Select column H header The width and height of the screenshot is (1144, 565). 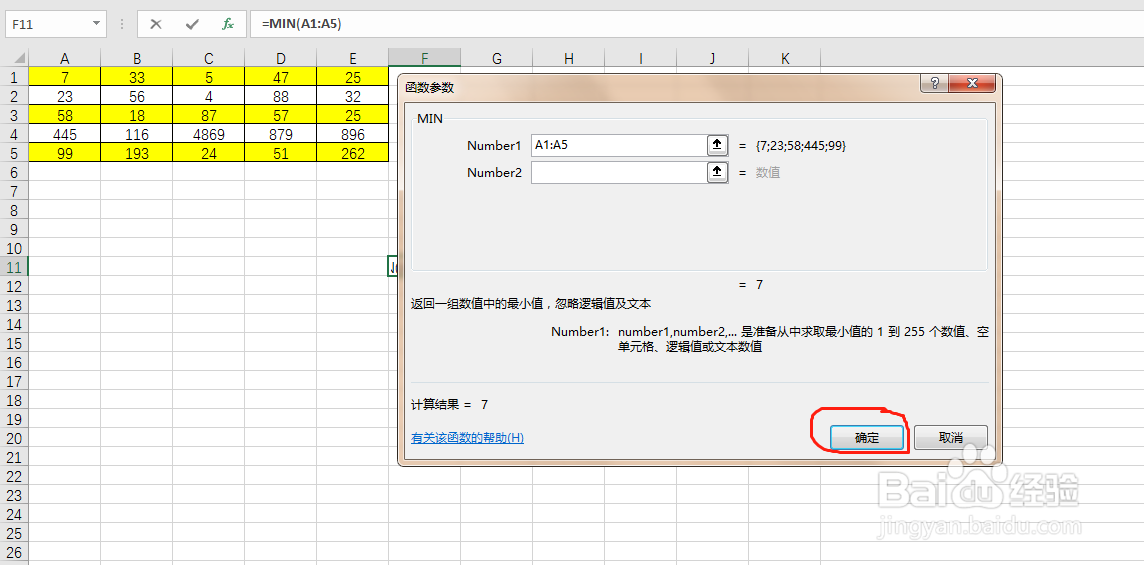[x=568, y=58]
